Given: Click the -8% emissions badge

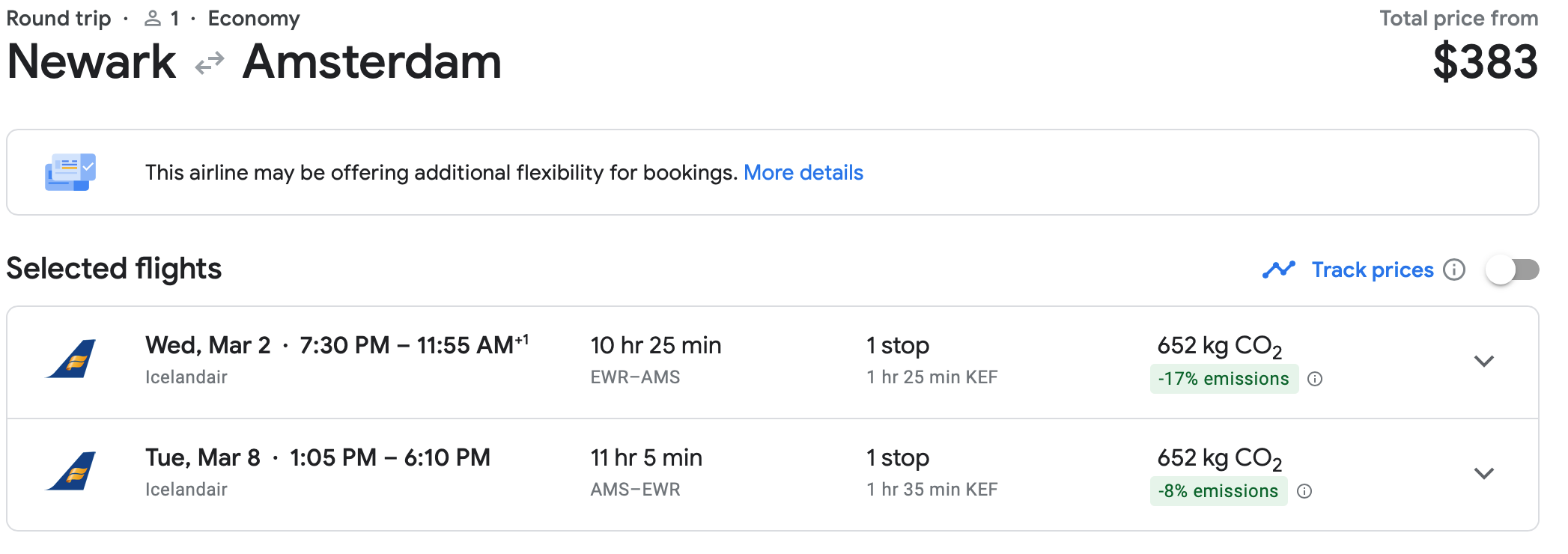Looking at the screenshot, I should [x=1218, y=491].
